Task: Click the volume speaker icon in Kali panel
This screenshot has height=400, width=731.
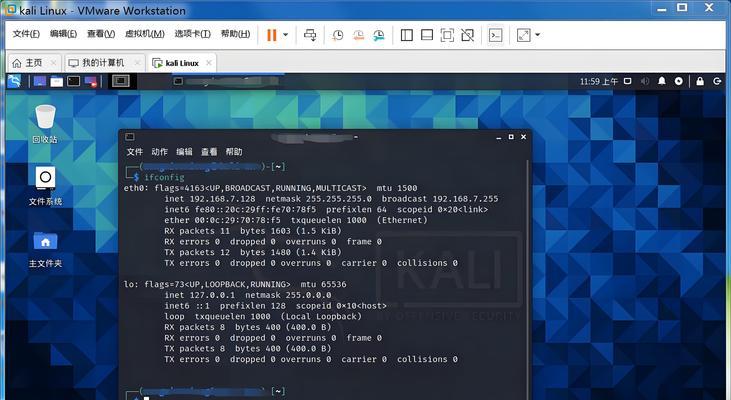Action: click(x=645, y=81)
